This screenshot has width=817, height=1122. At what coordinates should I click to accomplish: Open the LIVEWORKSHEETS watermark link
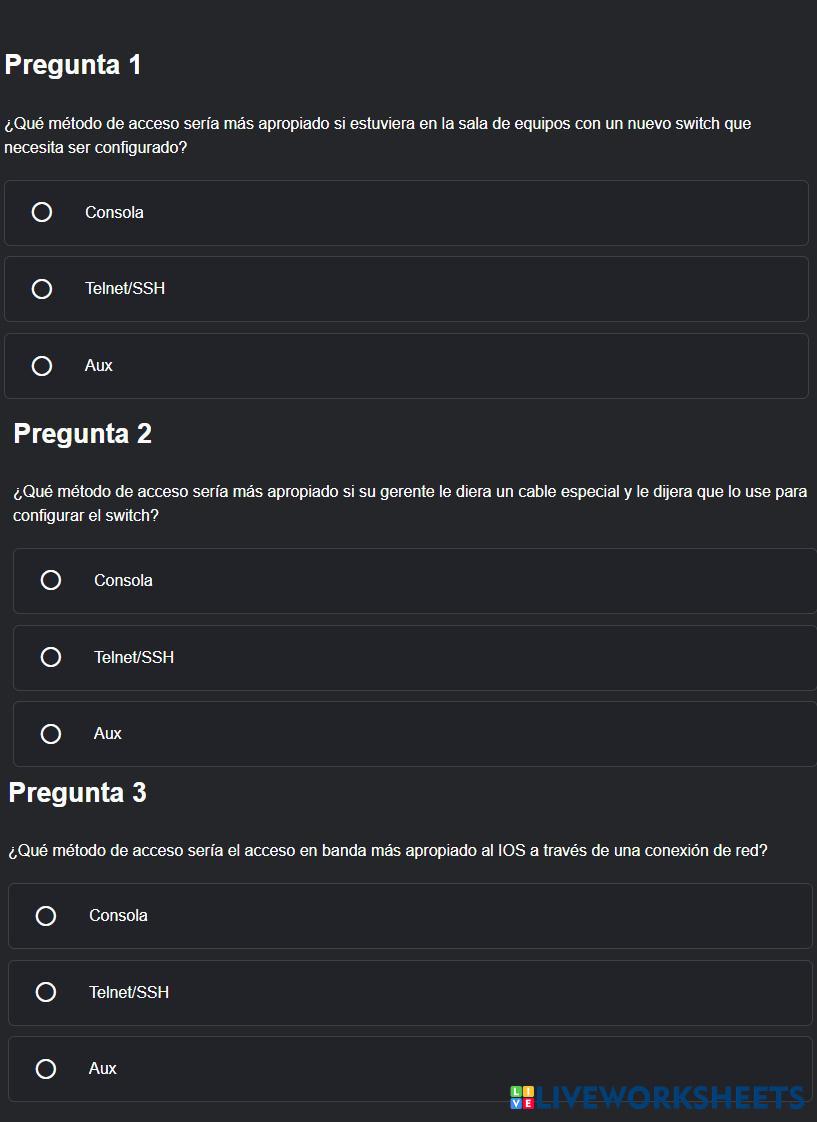tap(670, 1097)
